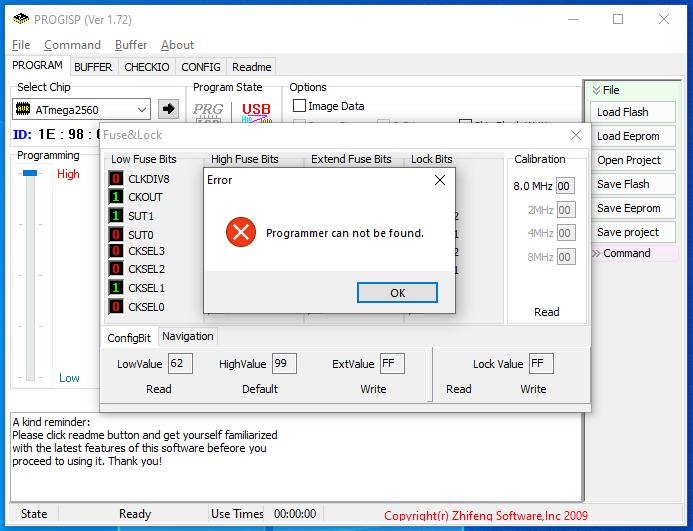693x531 pixels.
Task: Toggle the CKSEL3 fuse bit
Action: [116, 251]
